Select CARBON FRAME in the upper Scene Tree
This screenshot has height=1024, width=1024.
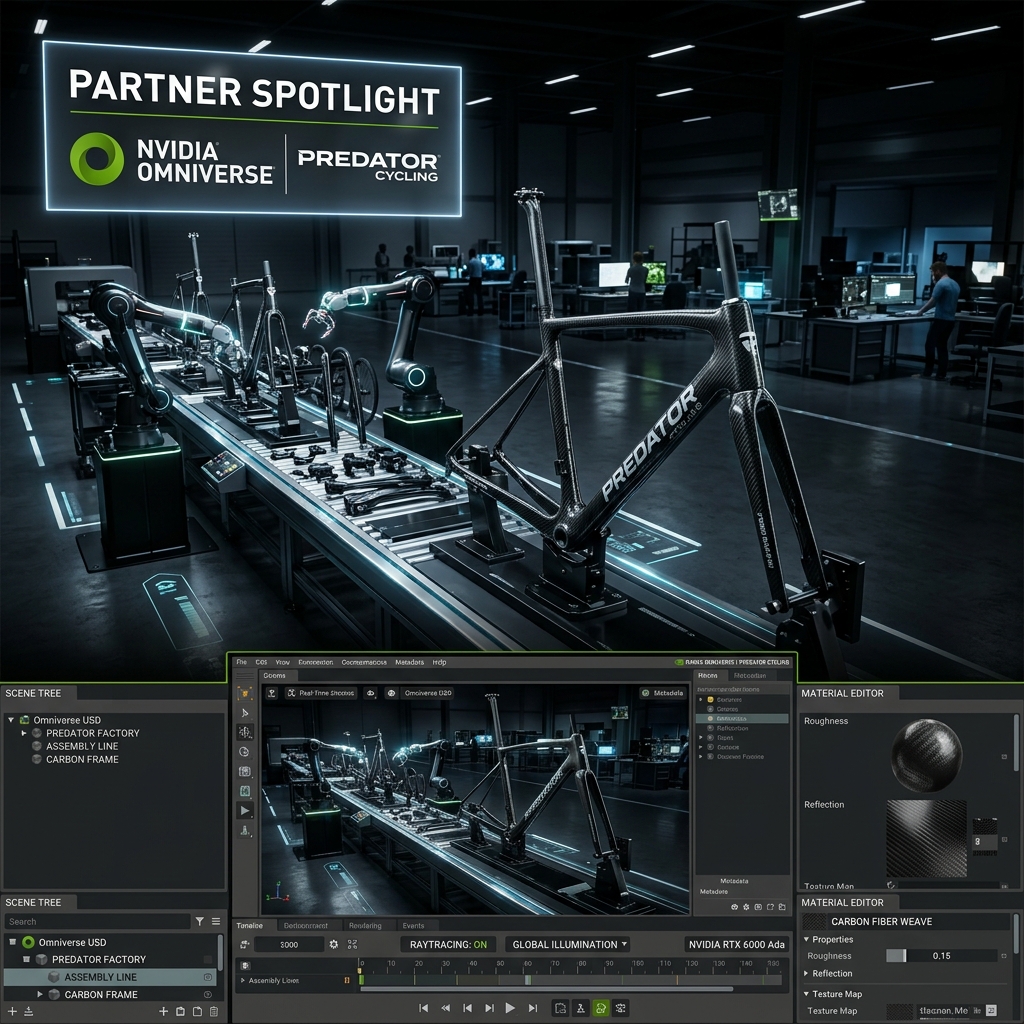pyautogui.click(x=82, y=760)
